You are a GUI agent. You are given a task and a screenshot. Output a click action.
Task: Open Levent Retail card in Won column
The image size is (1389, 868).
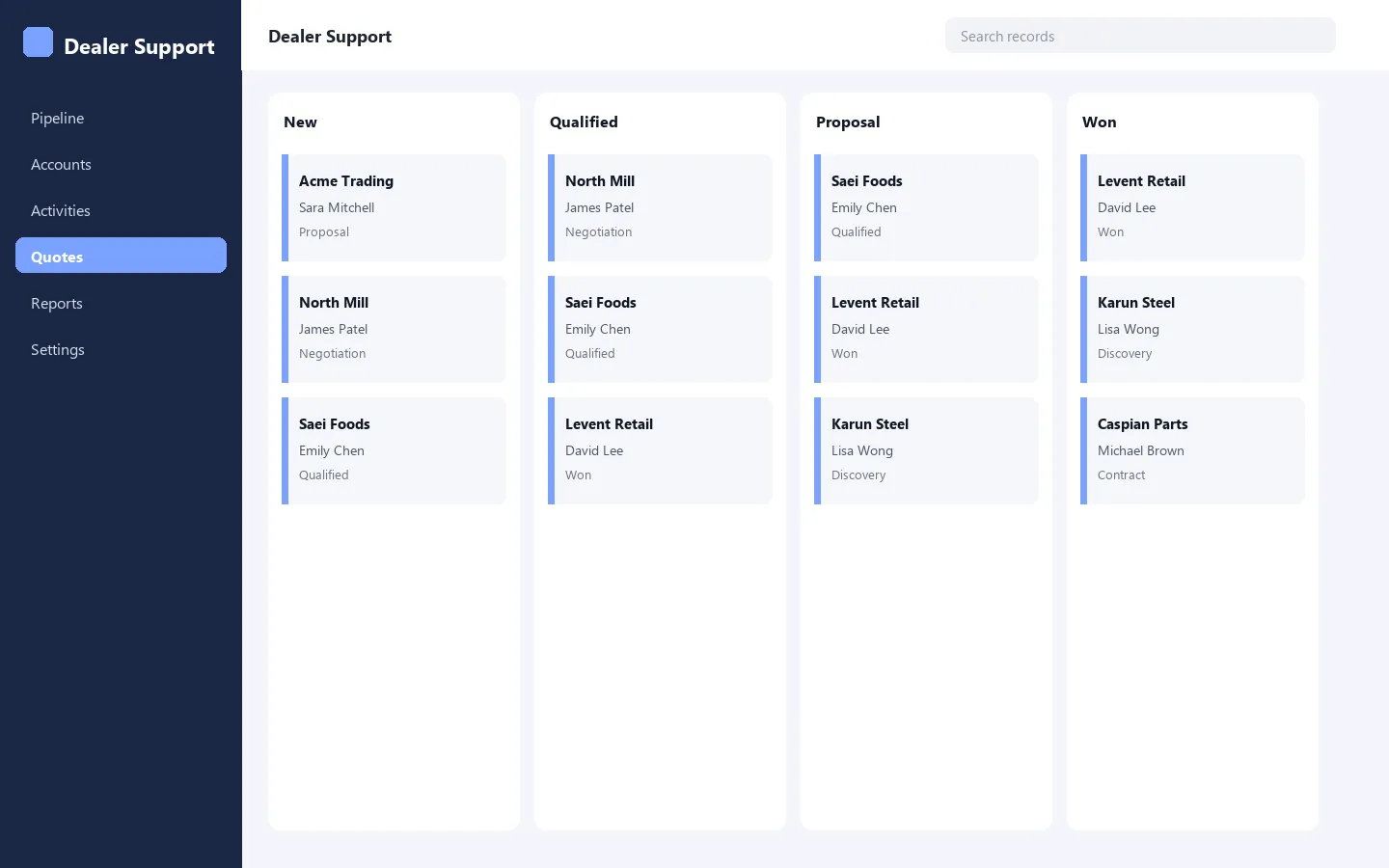click(1192, 207)
